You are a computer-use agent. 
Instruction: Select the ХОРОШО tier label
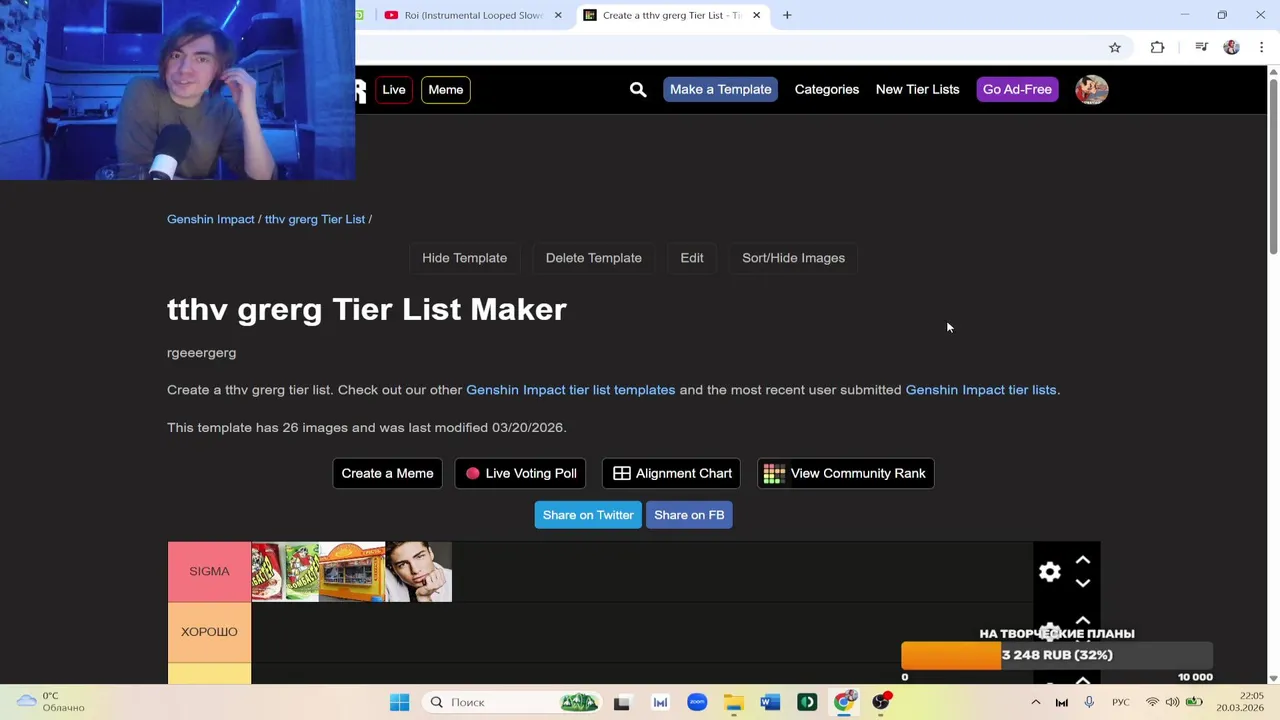[209, 632]
